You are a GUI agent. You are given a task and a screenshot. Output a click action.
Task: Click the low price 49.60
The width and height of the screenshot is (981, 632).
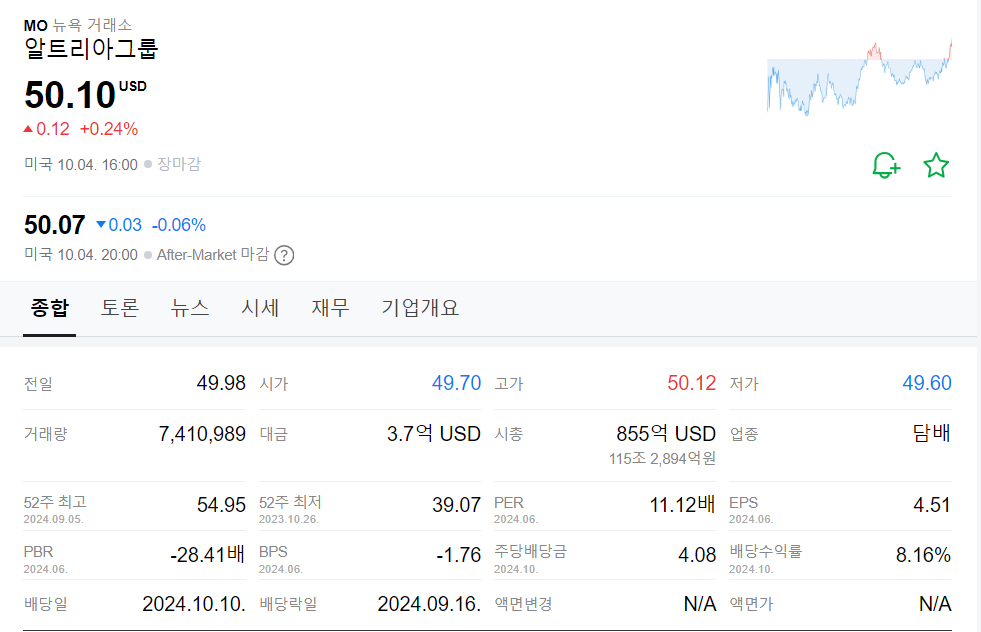[x=927, y=383]
